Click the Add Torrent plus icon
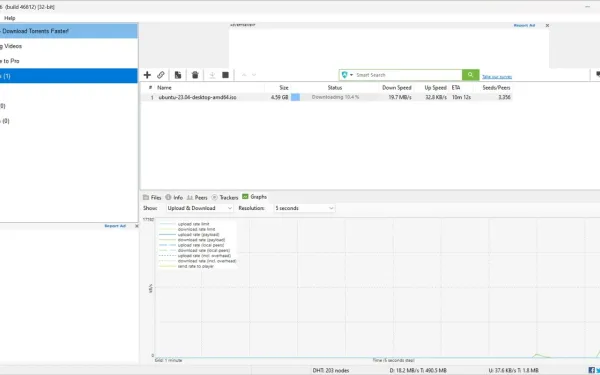600x375 pixels. (147, 75)
